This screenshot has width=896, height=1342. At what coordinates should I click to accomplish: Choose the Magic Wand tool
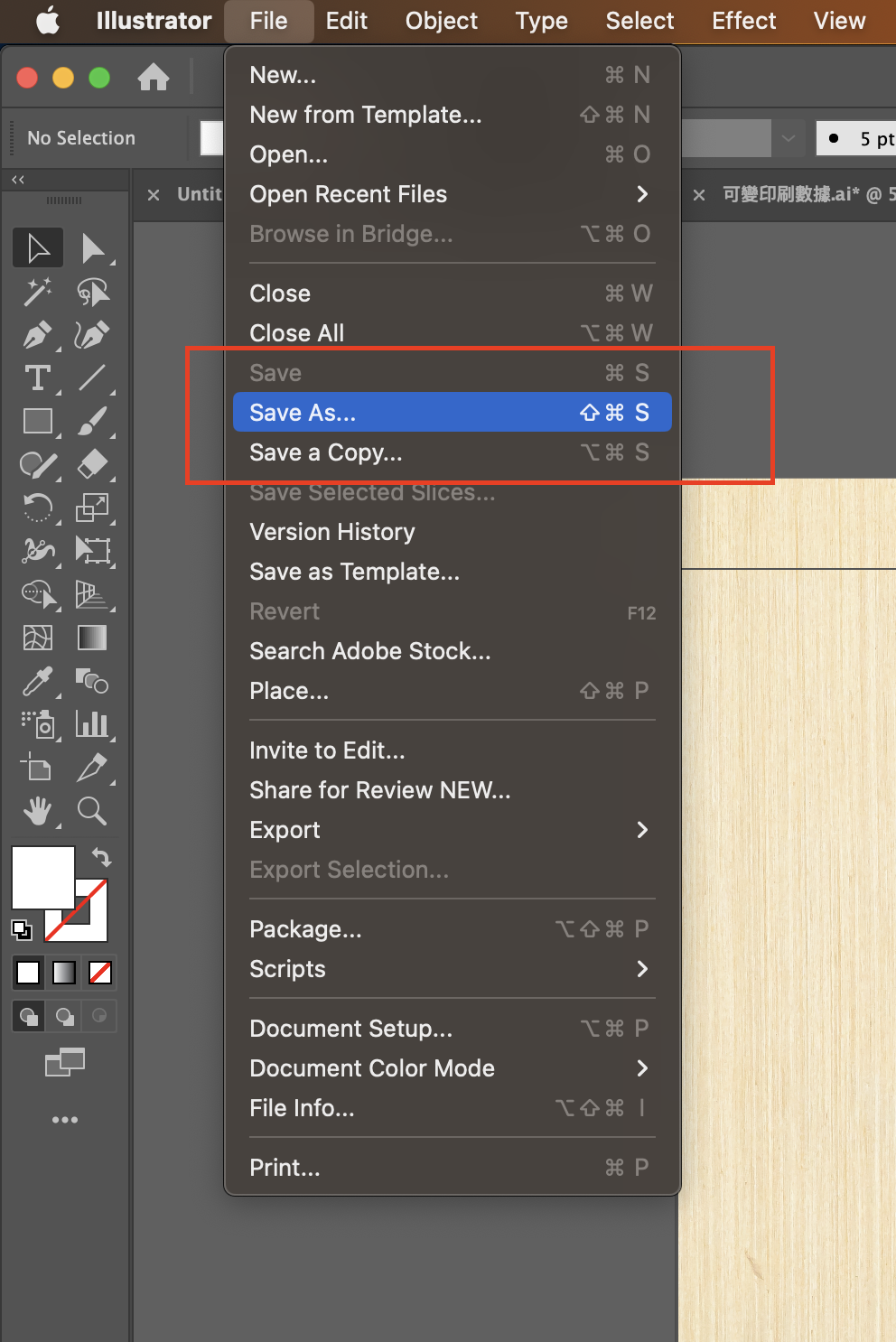pyautogui.click(x=38, y=291)
